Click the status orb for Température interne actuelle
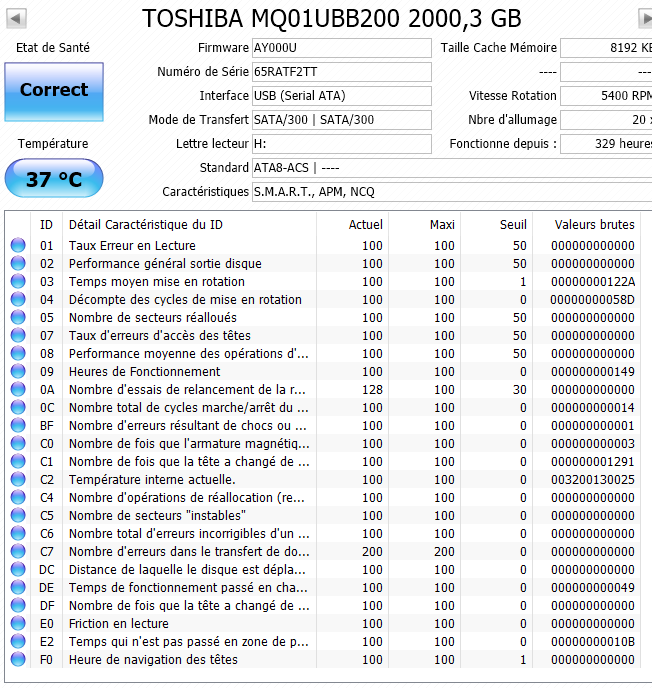The image size is (652, 688). [18, 480]
